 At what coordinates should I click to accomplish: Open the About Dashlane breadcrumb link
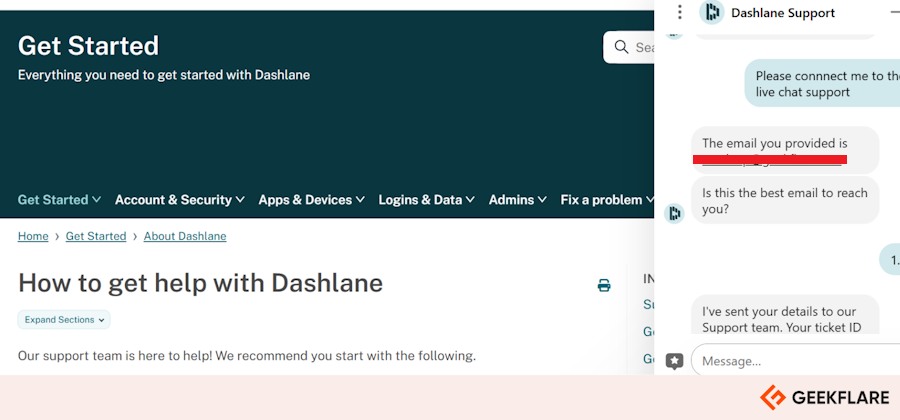tap(185, 236)
